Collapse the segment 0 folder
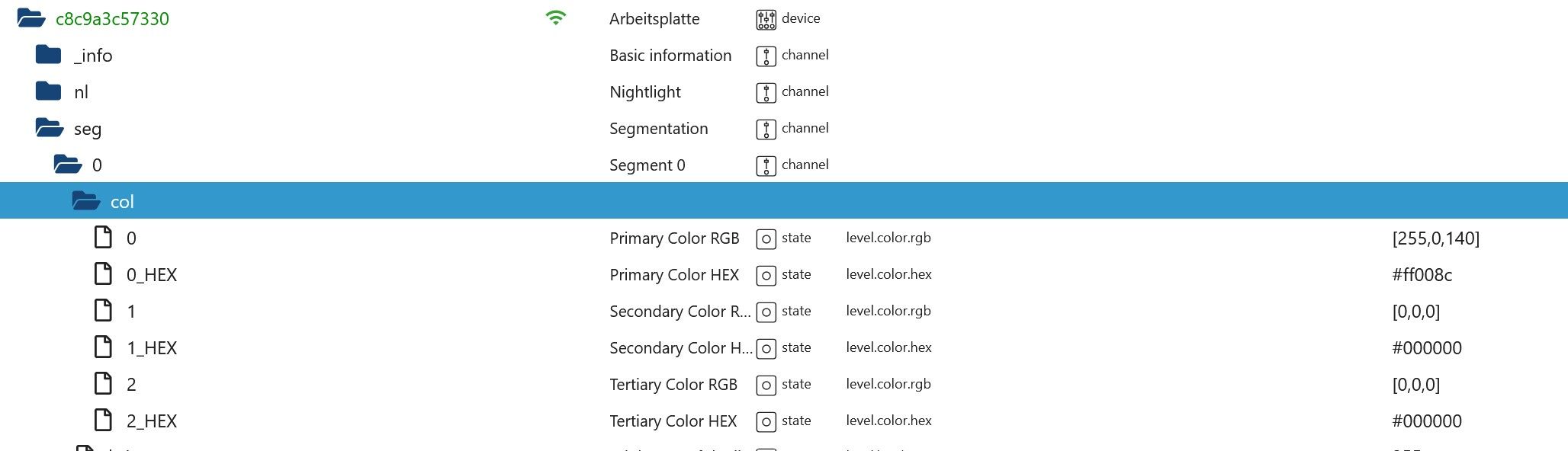Image resolution: width=1568 pixels, height=451 pixels. pyautogui.click(x=68, y=165)
